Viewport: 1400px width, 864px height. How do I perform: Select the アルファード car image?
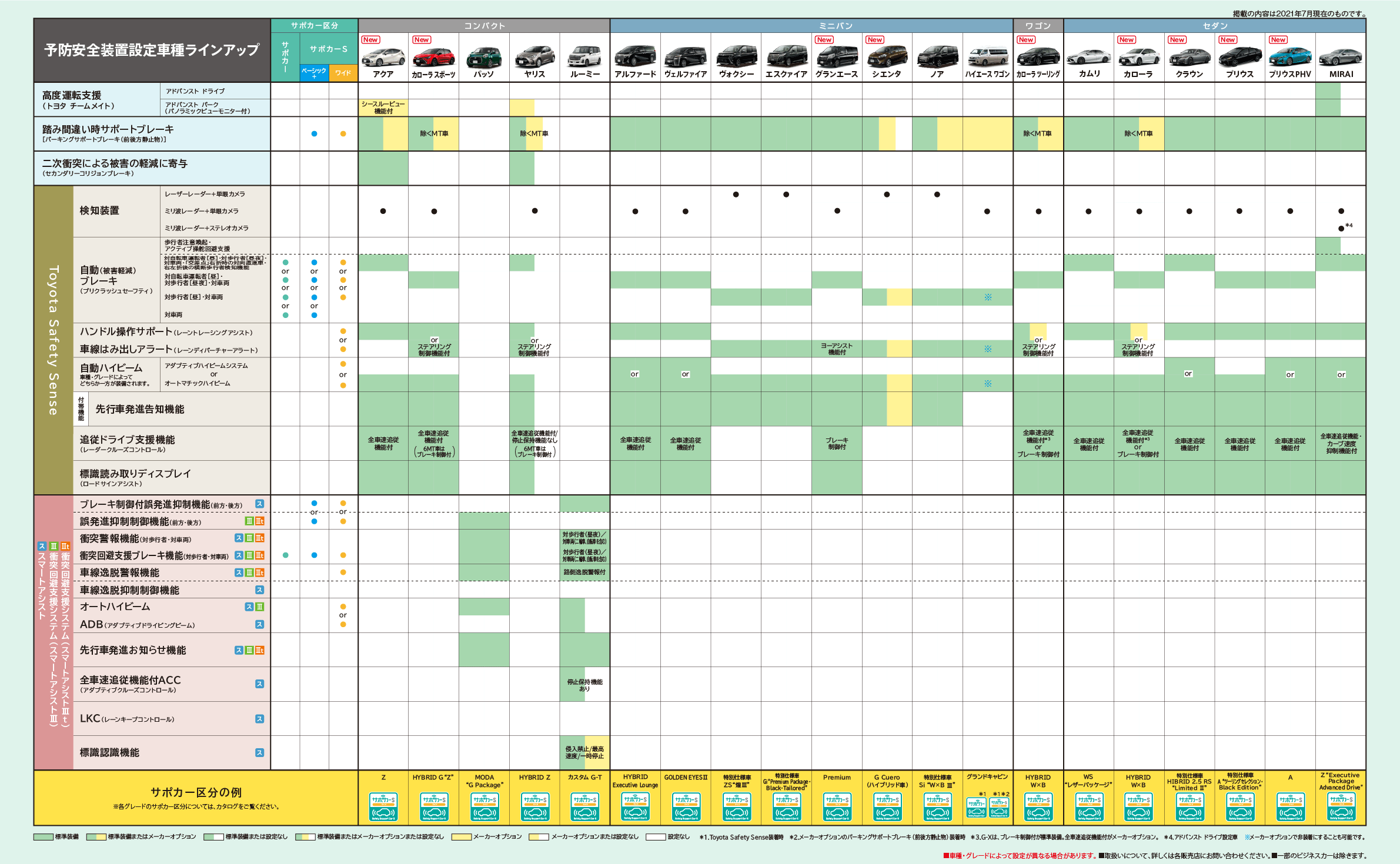[x=635, y=56]
